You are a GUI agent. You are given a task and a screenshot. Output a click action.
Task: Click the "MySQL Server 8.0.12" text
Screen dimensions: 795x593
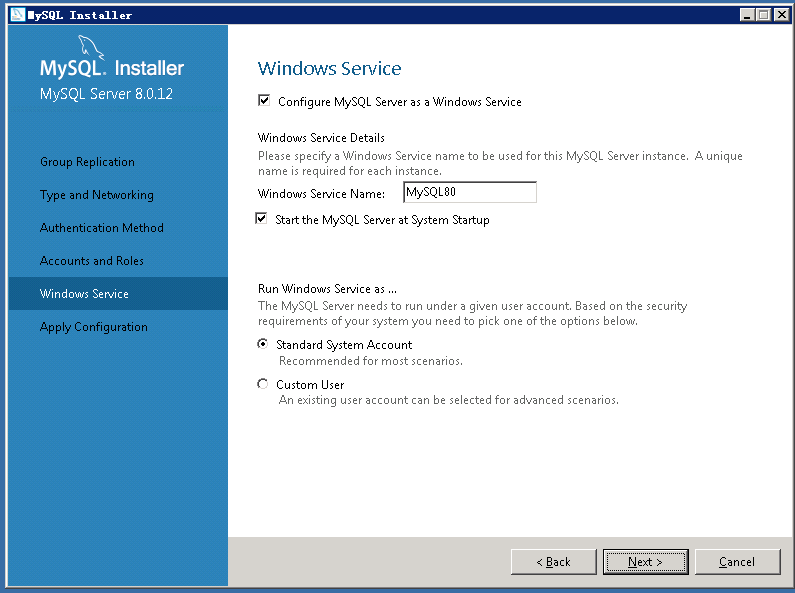tap(106, 94)
